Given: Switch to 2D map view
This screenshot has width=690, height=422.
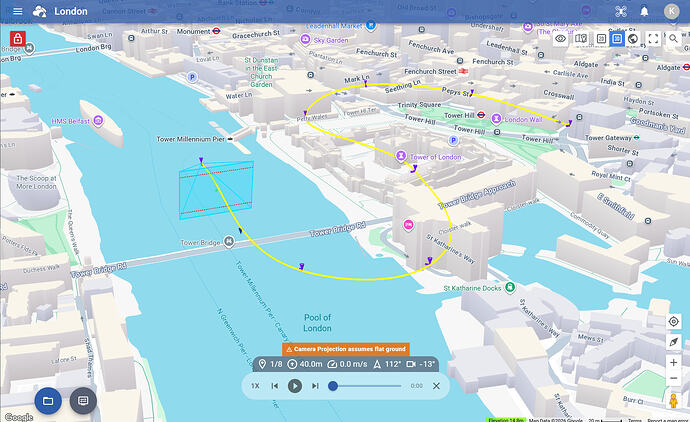Looking at the screenshot, I should coord(601,39).
